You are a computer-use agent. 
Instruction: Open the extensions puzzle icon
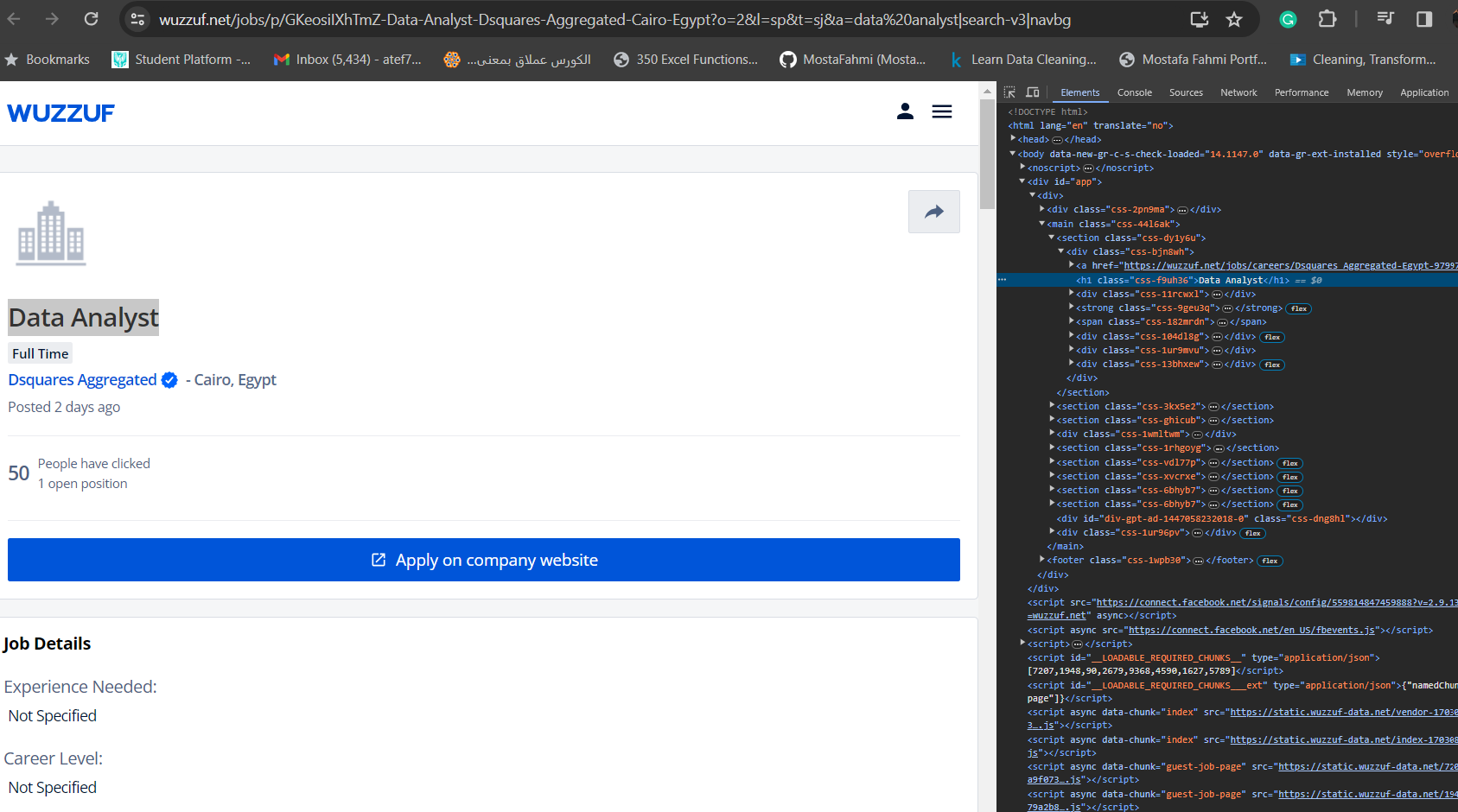1327,19
